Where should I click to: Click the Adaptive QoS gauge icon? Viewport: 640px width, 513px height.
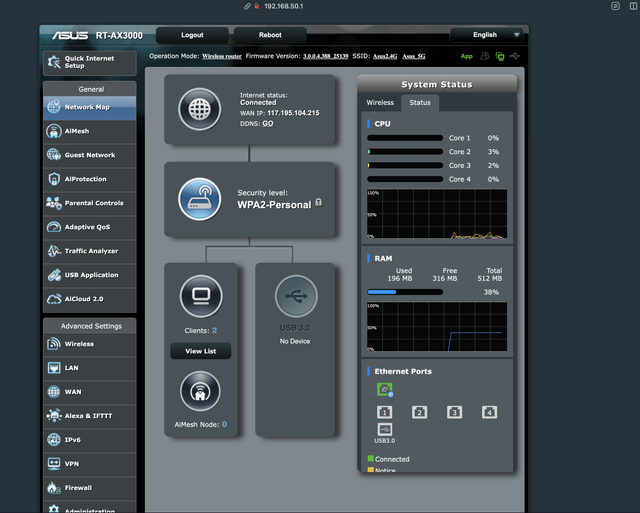pos(54,227)
